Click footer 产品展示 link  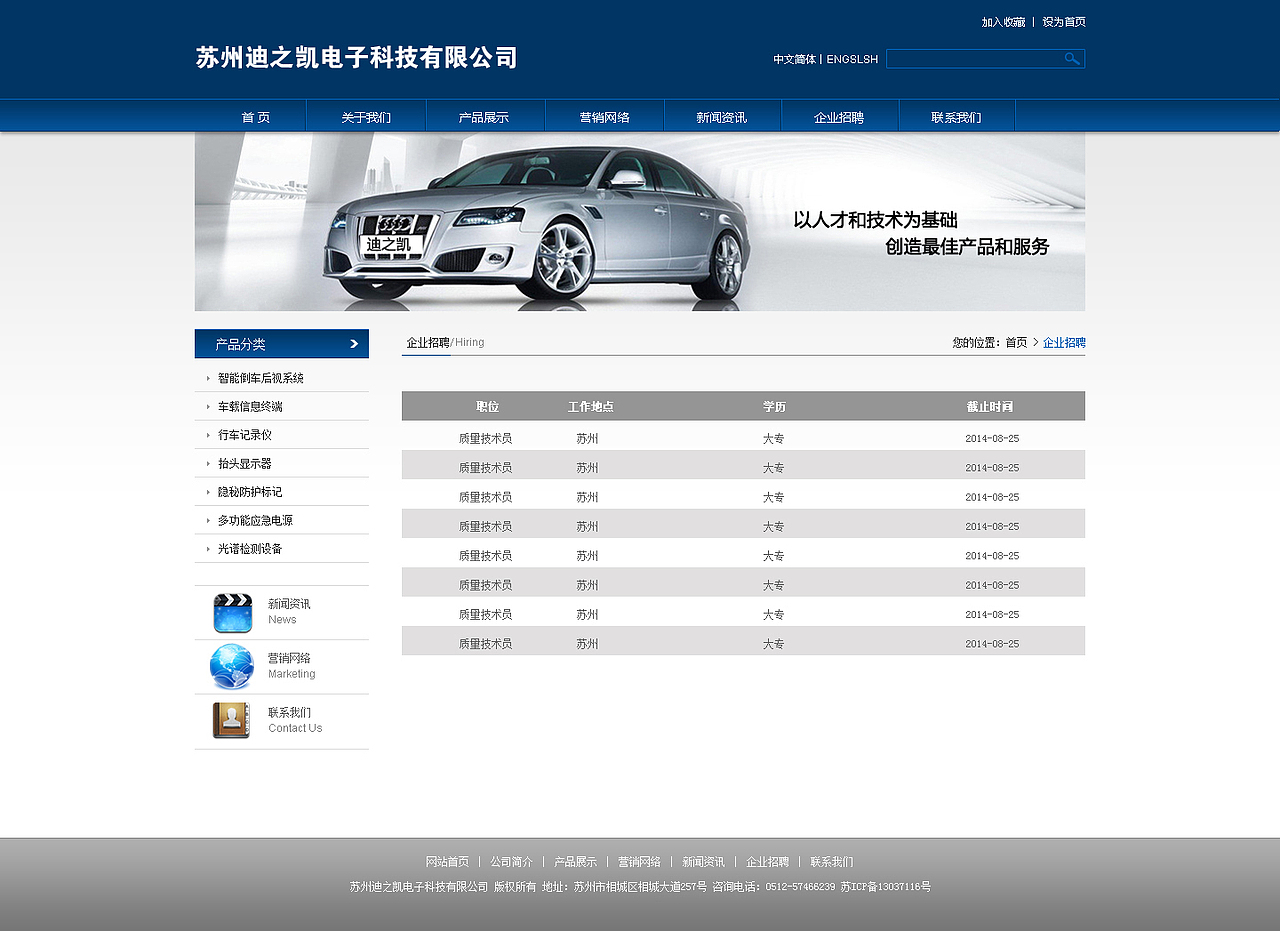coord(575,861)
